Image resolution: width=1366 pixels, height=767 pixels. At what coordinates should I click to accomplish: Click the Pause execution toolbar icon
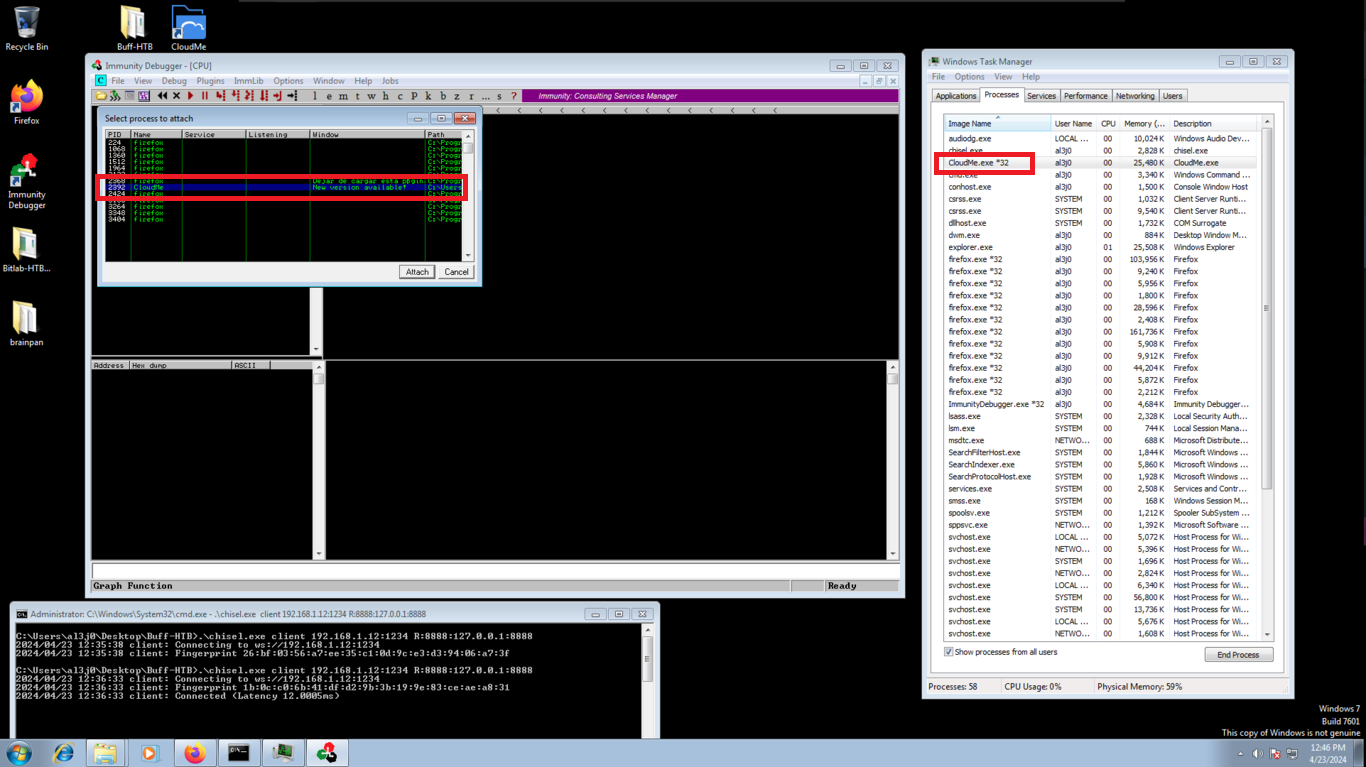click(x=204, y=96)
